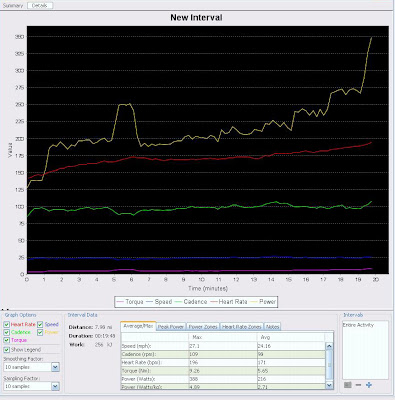Switch to the Summary tab
Screen dimensions: 395x400
tap(13, 6)
